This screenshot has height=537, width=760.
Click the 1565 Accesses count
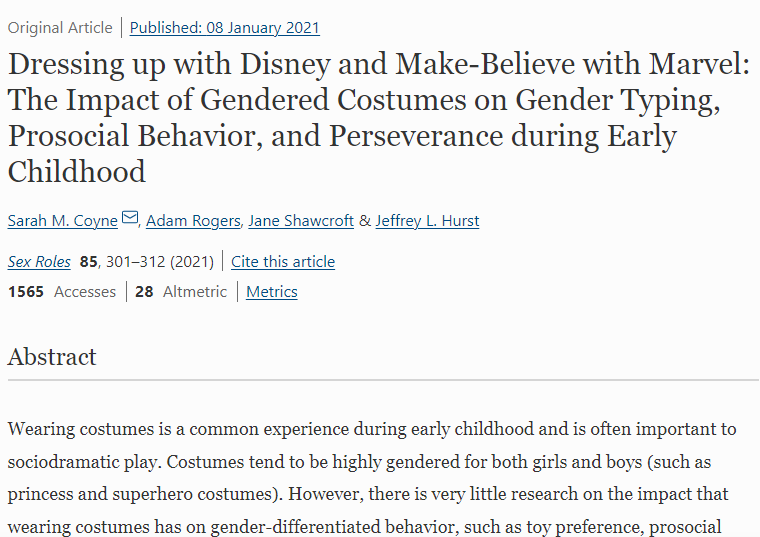[x=62, y=292]
